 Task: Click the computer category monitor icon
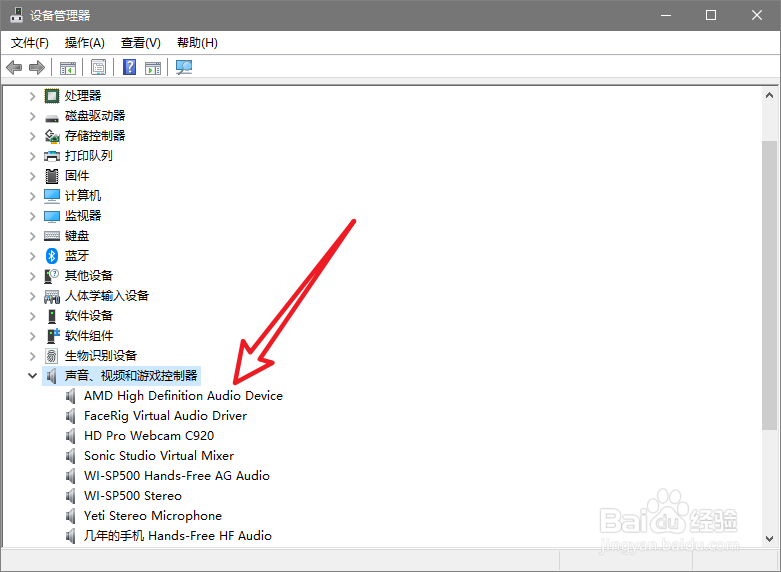52,196
